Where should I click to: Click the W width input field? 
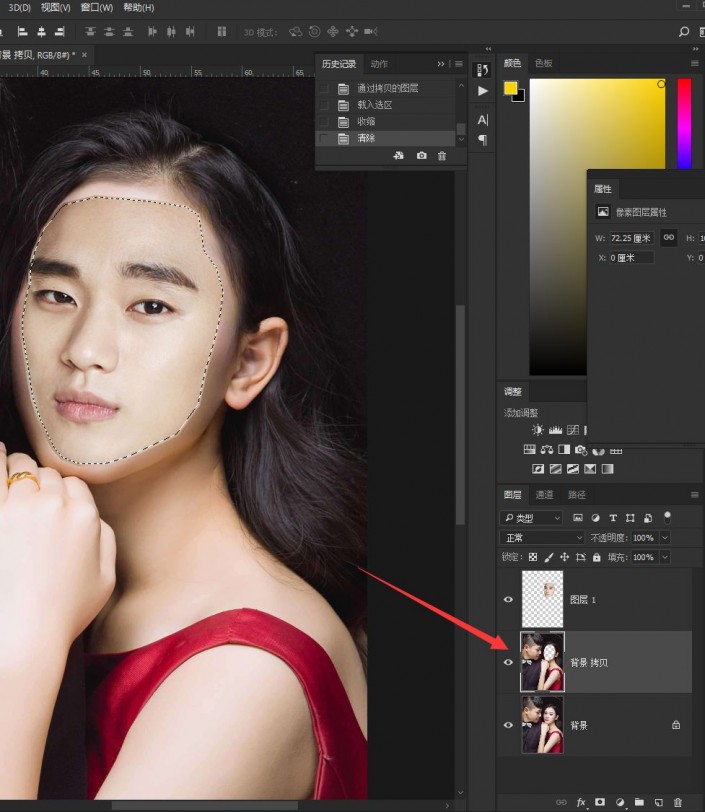pos(631,238)
